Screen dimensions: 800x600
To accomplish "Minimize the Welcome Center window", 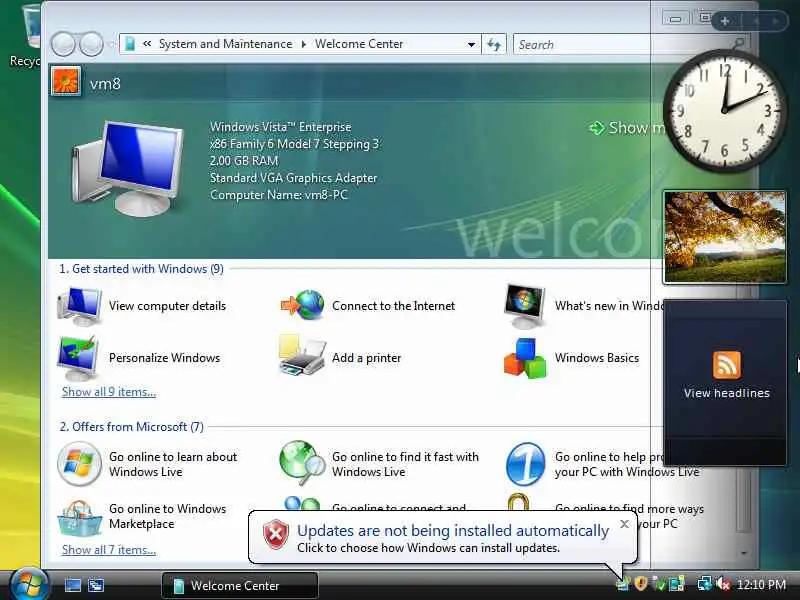I will pyautogui.click(x=675, y=19).
